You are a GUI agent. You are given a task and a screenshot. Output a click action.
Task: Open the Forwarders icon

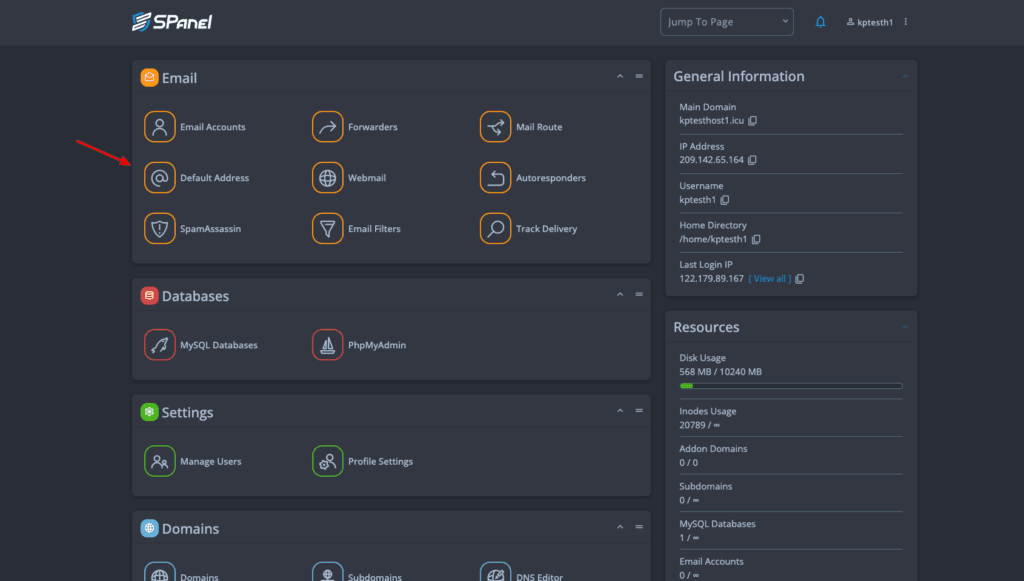327,127
